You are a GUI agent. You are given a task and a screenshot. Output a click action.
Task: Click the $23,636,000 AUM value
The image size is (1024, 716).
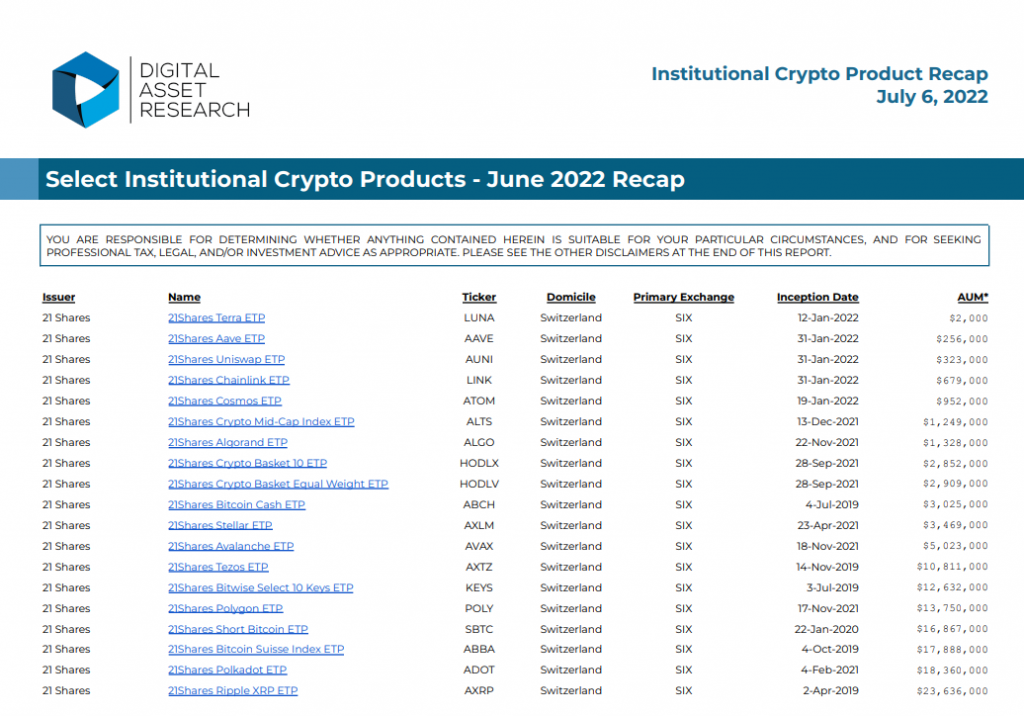pos(952,691)
